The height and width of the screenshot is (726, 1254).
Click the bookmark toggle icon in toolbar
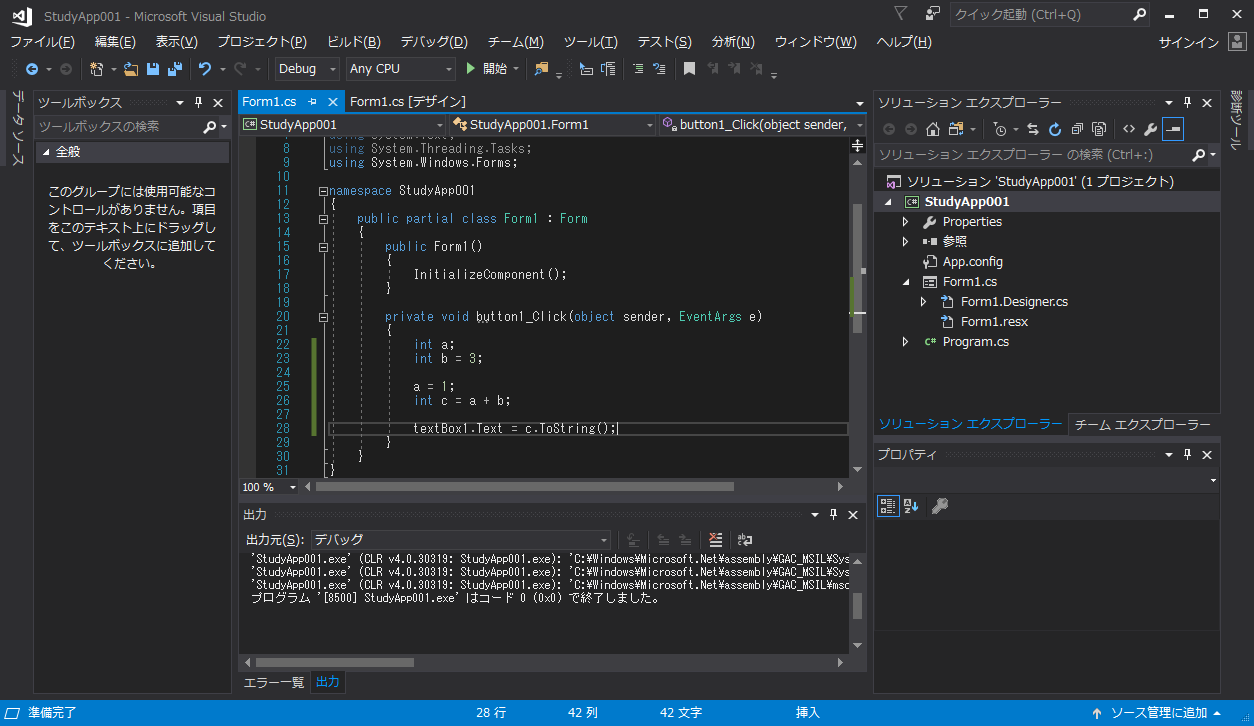pyautogui.click(x=689, y=69)
